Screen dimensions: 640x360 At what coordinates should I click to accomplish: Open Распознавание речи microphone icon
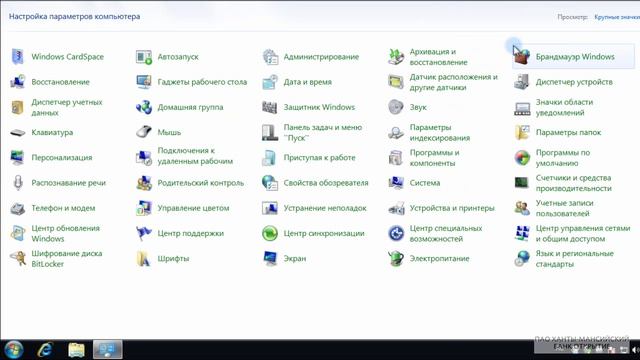18,183
